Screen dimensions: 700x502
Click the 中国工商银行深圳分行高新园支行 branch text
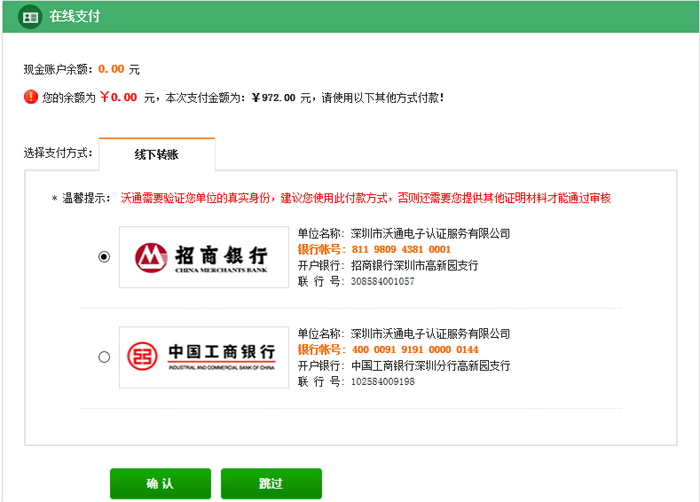point(430,366)
